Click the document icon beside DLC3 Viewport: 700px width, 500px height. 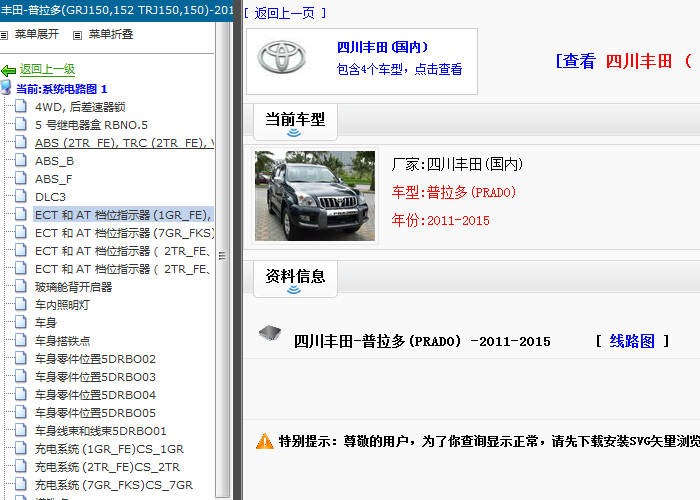point(21,196)
